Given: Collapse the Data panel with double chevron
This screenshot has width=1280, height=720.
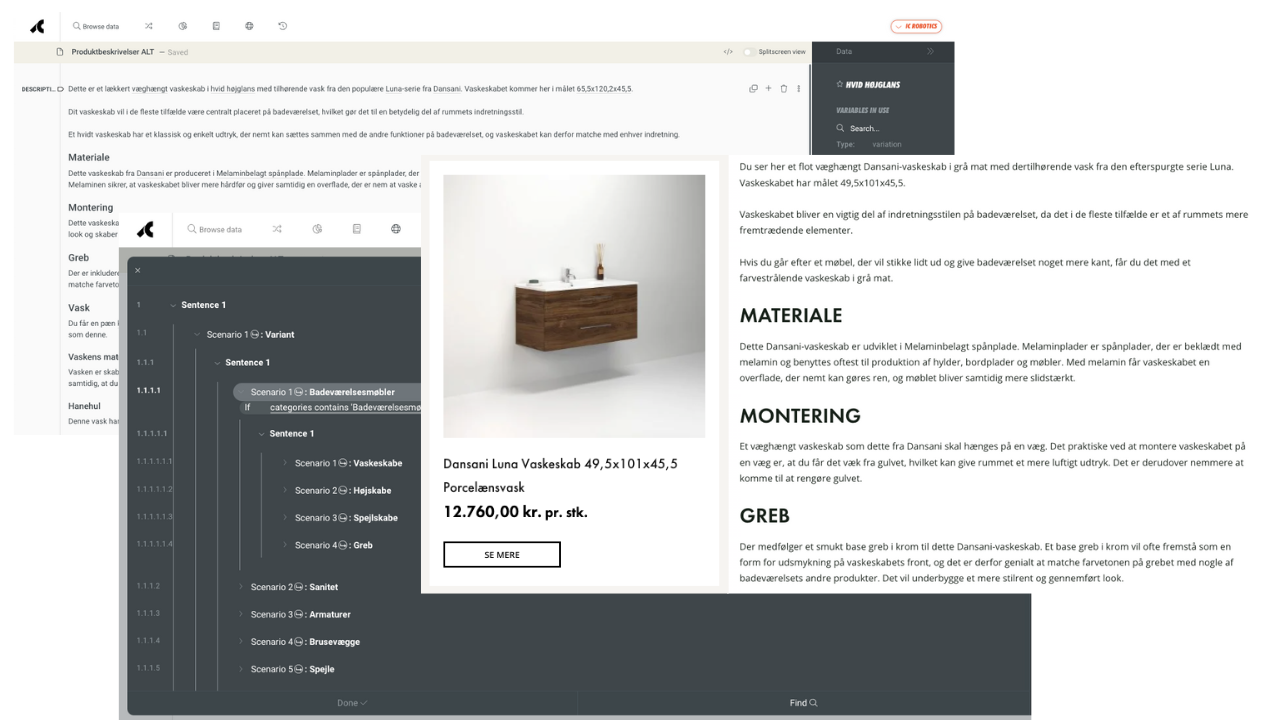Looking at the screenshot, I should [930, 51].
